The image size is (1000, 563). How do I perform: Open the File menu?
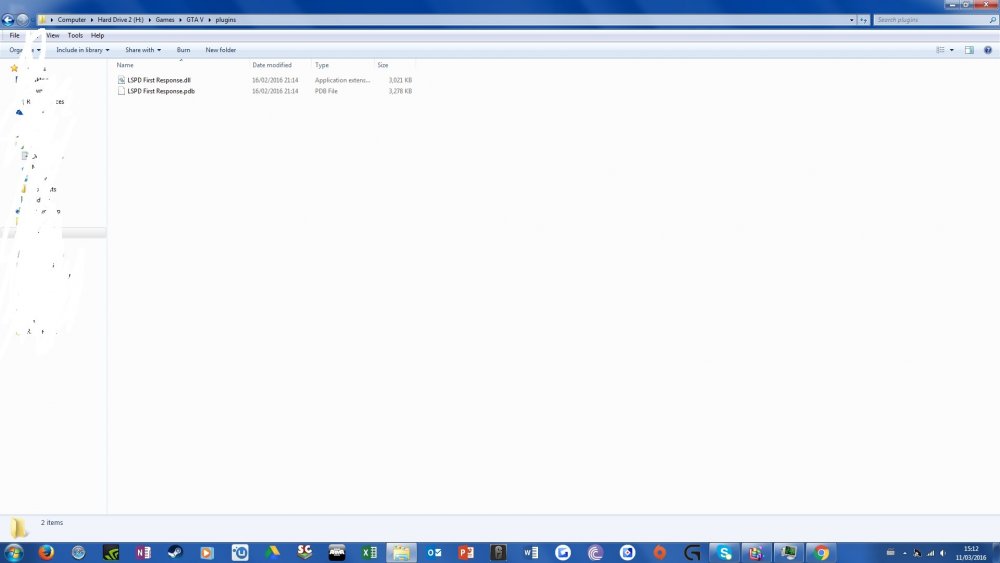coord(14,36)
